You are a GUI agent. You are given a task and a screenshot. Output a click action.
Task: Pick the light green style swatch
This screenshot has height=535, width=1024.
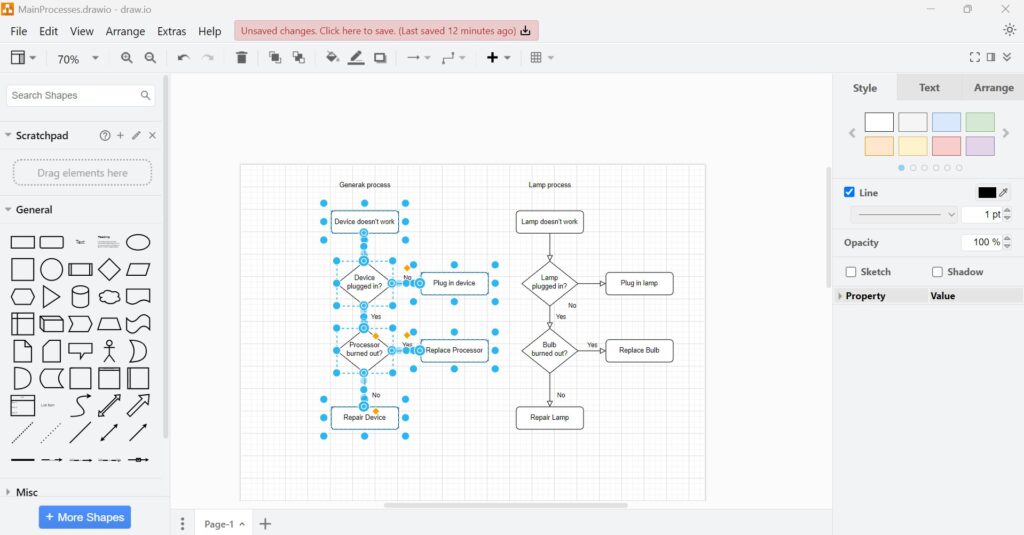tap(980, 122)
